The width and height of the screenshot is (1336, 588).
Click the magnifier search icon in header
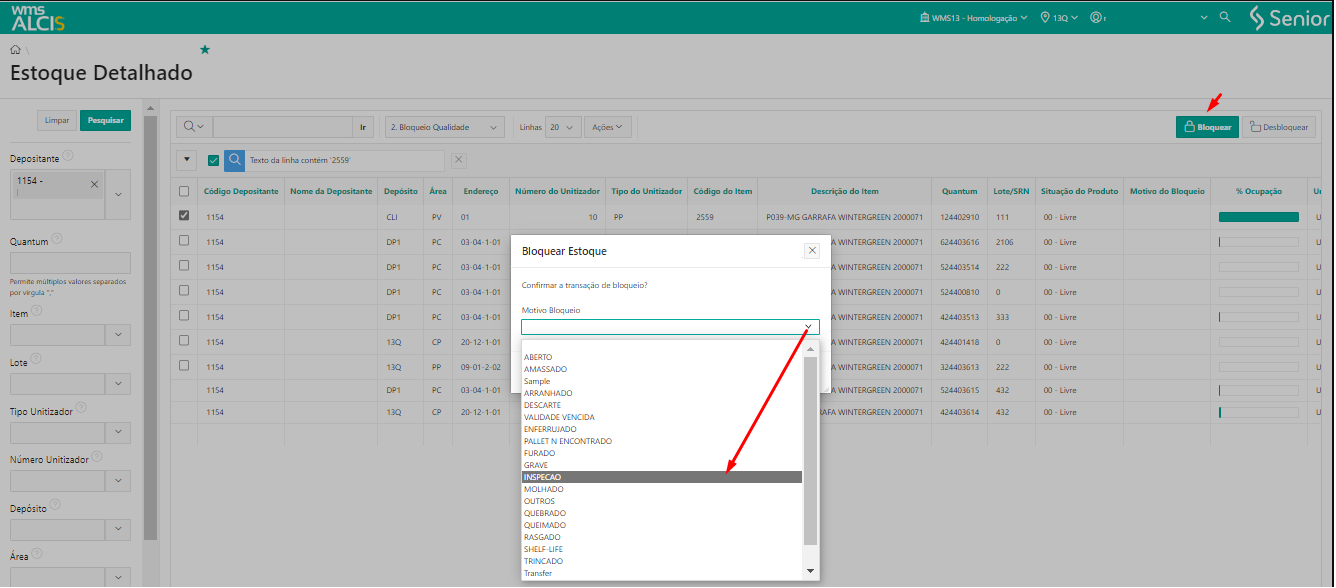(1225, 18)
